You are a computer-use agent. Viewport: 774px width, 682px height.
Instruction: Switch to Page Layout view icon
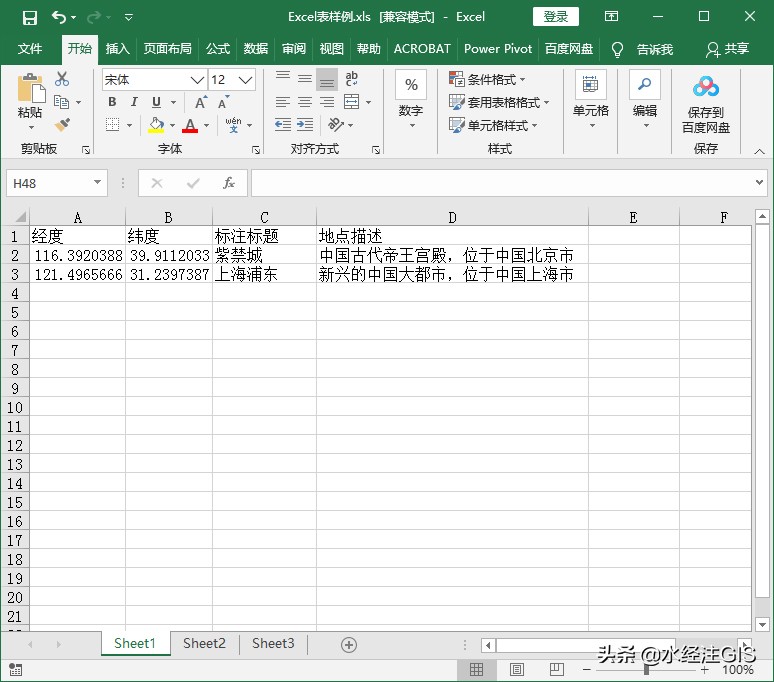coord(517,670)
